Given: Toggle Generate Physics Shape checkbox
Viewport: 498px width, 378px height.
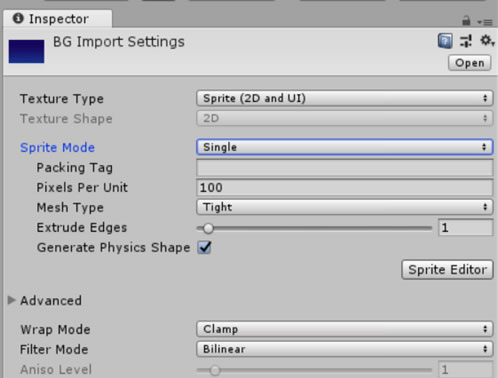Looking at the screenshot, I should pos(204,247).
